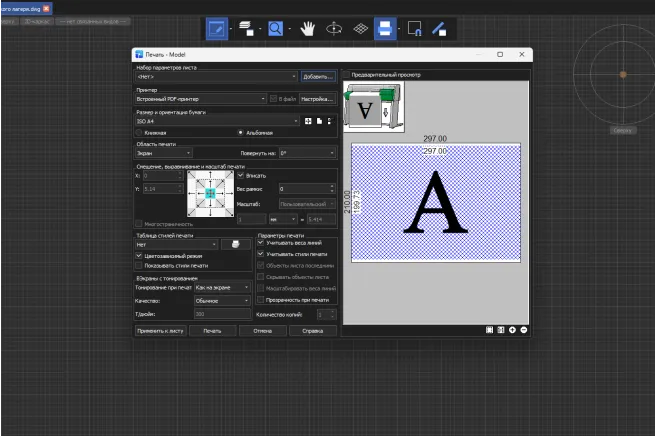
Task: Open the Принтер dropdown list
Action: (200, 98)
